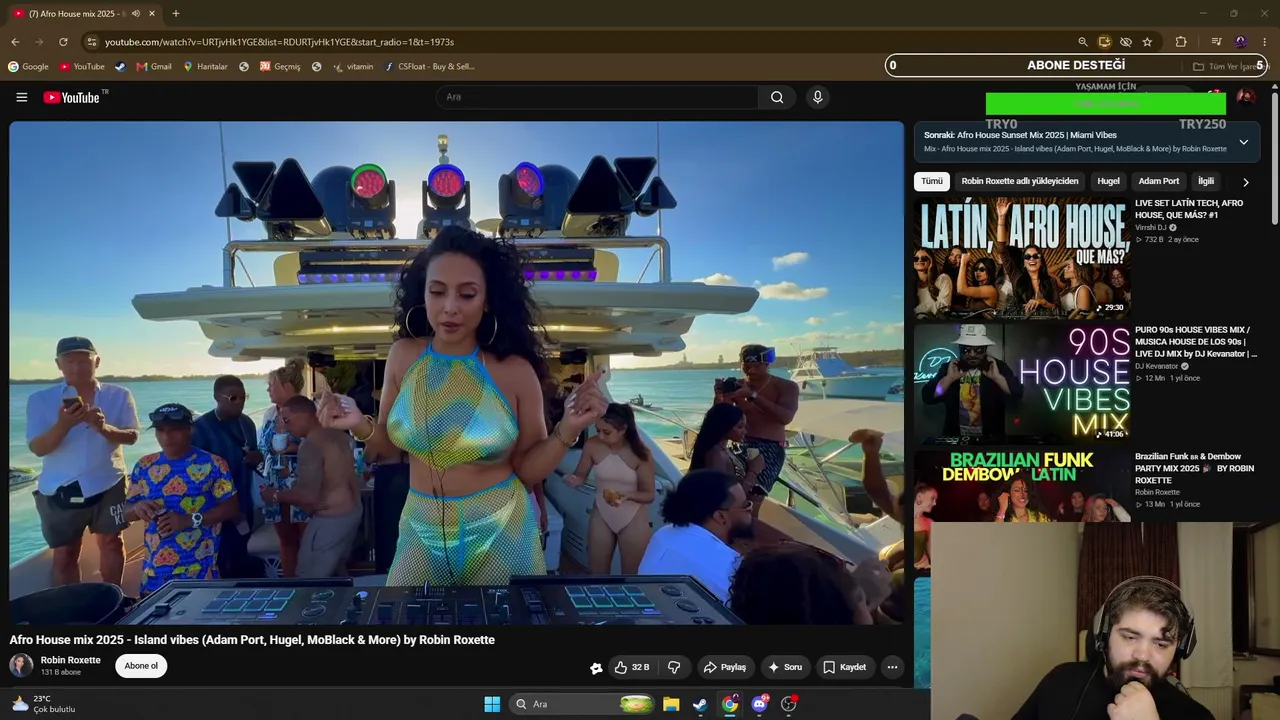Open the Chrome profile avatar
The height and width of the screenshot is (720, 1280).
pos(1241,42)
